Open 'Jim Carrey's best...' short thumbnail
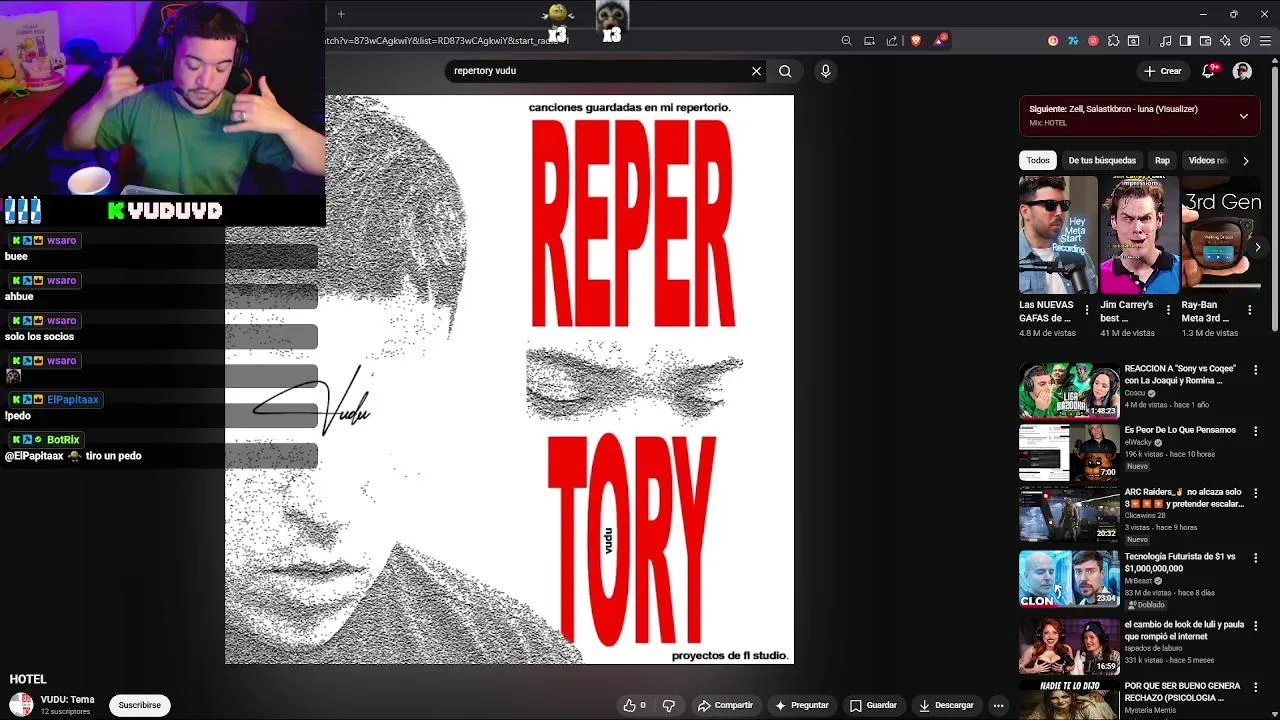The height and width of the screenshot is (720, 1280). pyautogui.click(x=1139, y=235)
